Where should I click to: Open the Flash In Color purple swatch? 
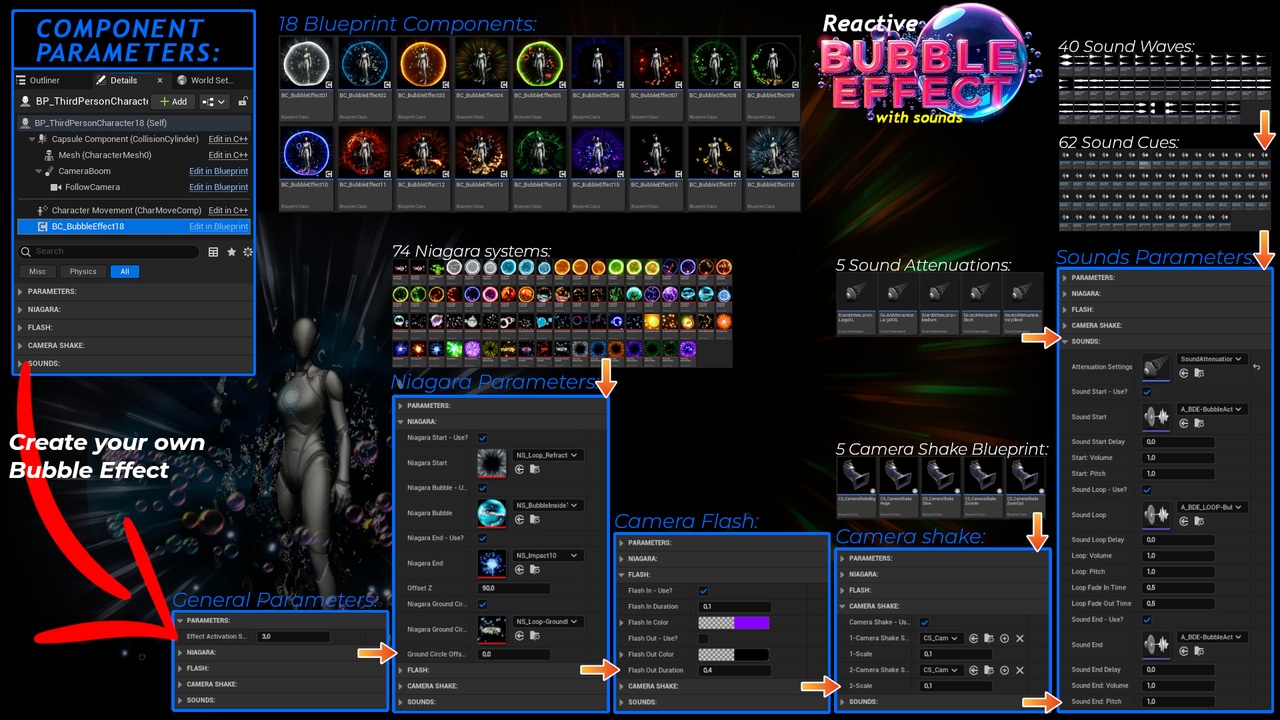(751, 623)
